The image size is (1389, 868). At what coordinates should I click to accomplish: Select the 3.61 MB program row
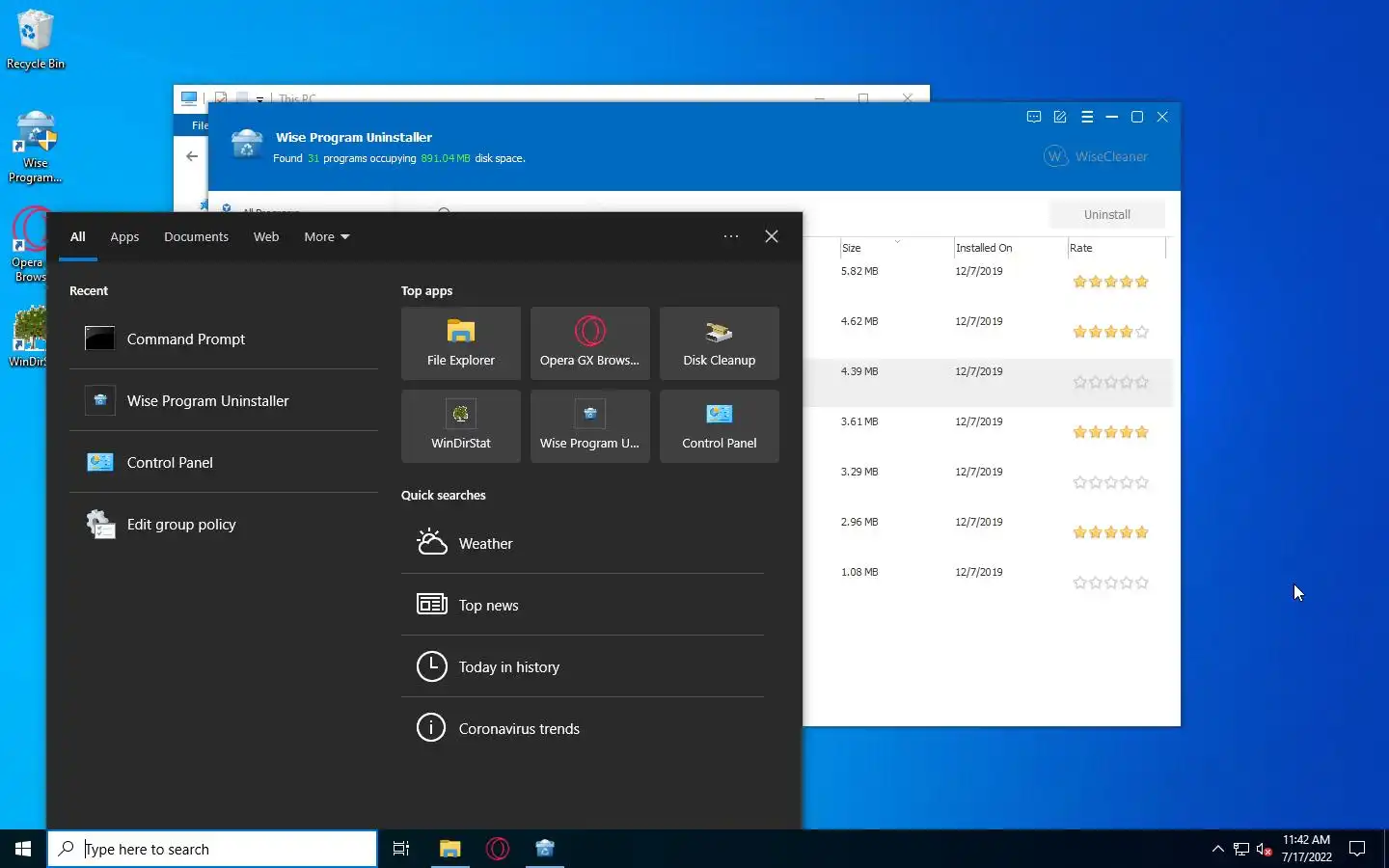(988, 432)
